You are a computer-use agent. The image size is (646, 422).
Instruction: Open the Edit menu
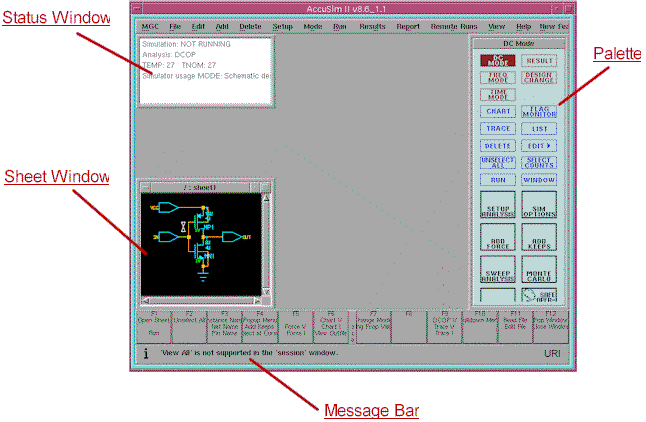pyautogui.click(x=198, y=26)
